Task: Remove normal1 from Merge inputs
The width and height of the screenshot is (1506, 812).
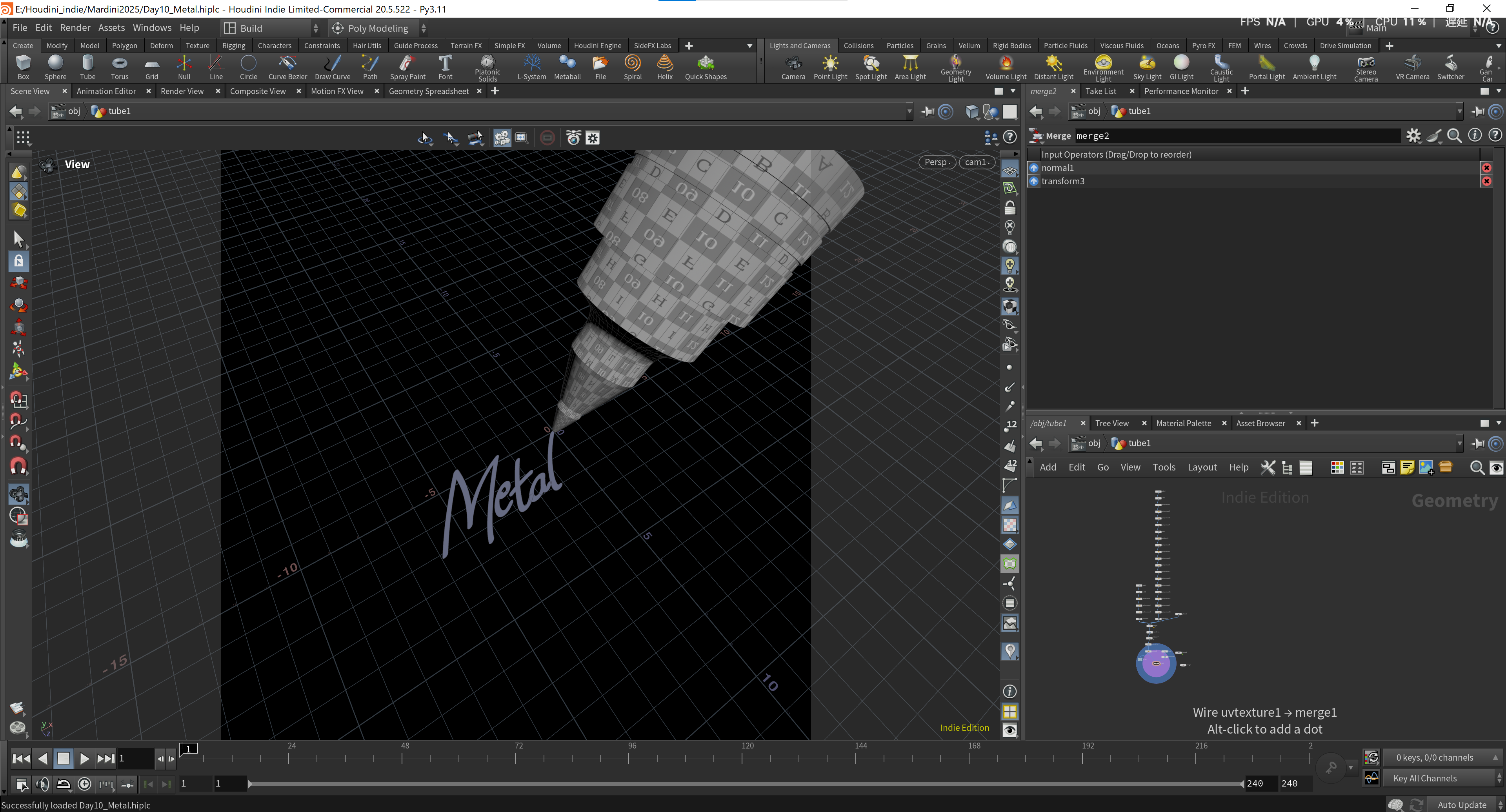Action: [x=1487, y=168]
